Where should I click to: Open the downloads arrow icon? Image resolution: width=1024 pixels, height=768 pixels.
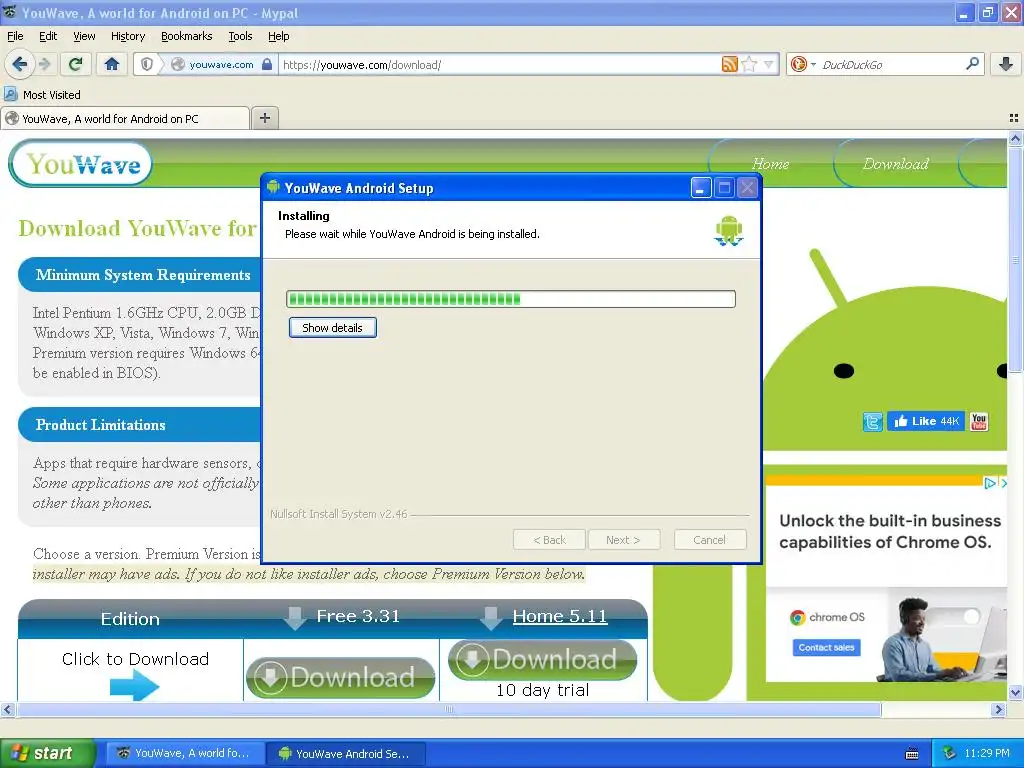[1006, 64]
